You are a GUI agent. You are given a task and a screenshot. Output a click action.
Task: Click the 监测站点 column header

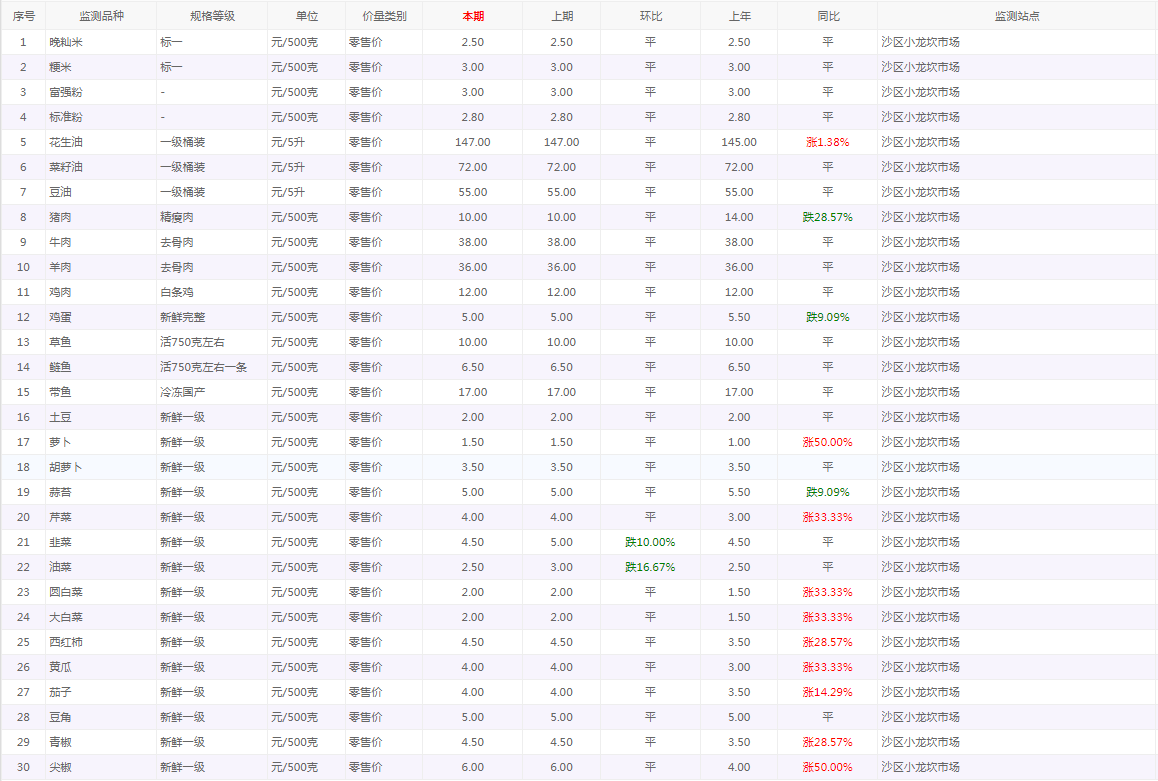(1017, 16)
